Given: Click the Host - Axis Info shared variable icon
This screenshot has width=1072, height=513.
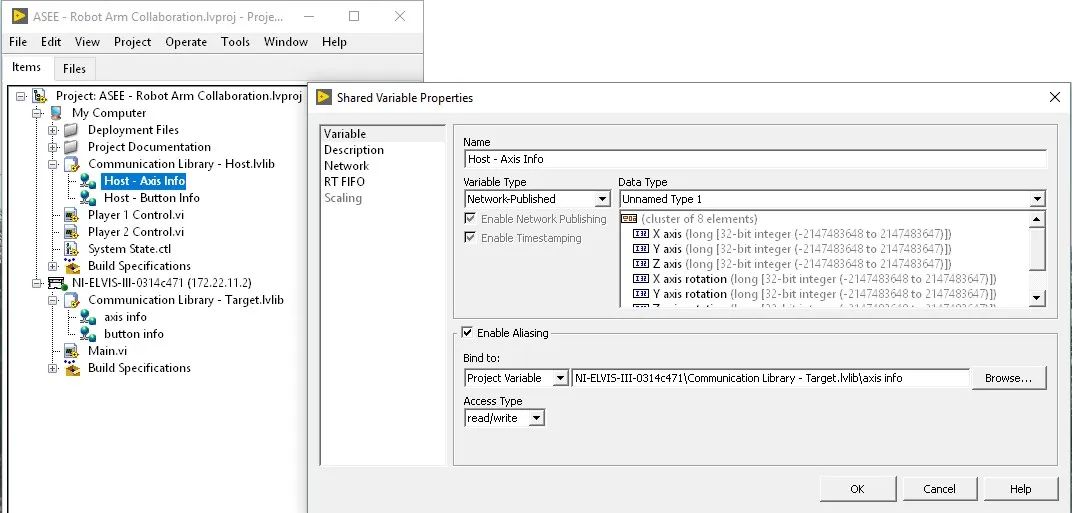Looking at the screenshot, I should point(88,181).
